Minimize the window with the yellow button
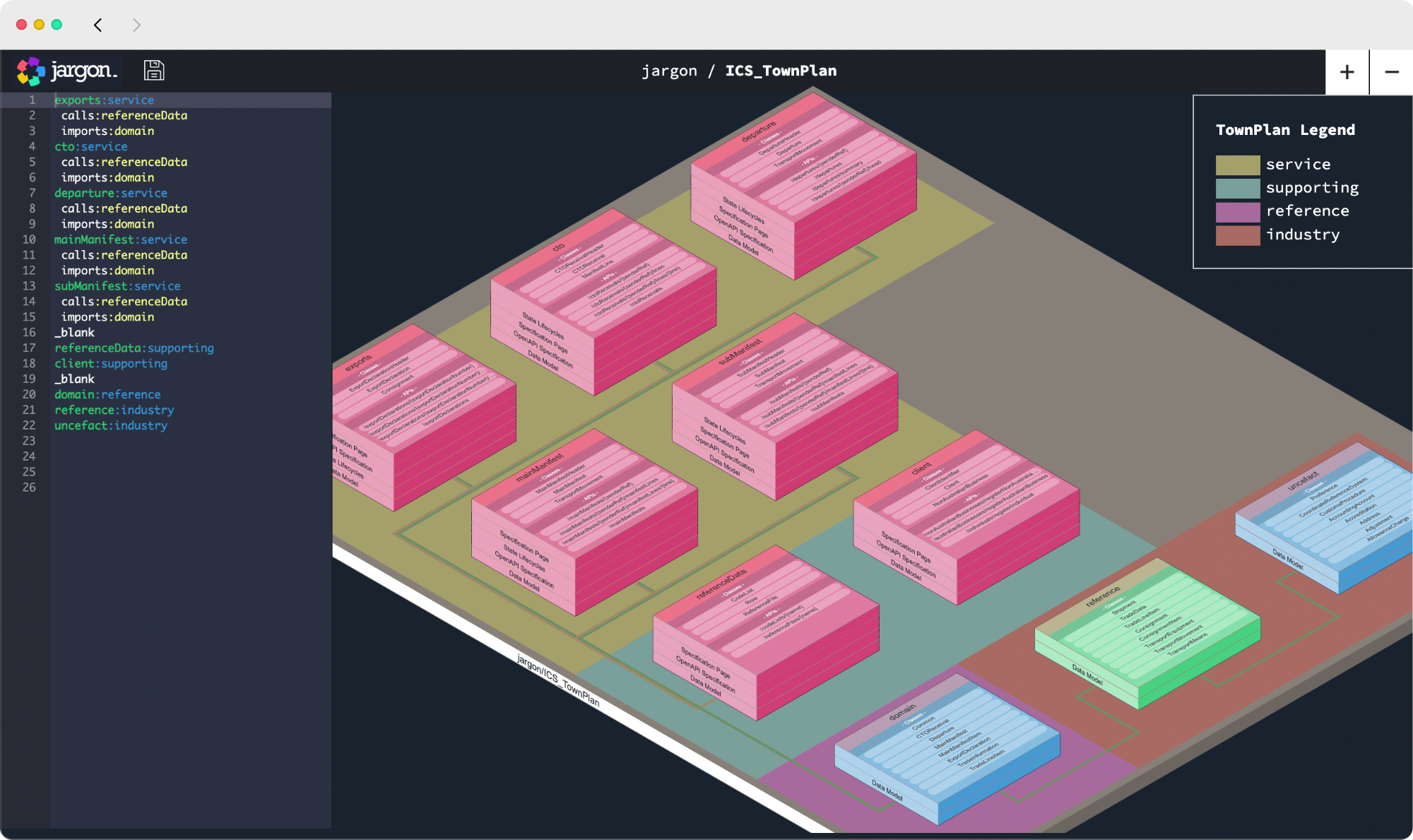 (x=40, y=25)
